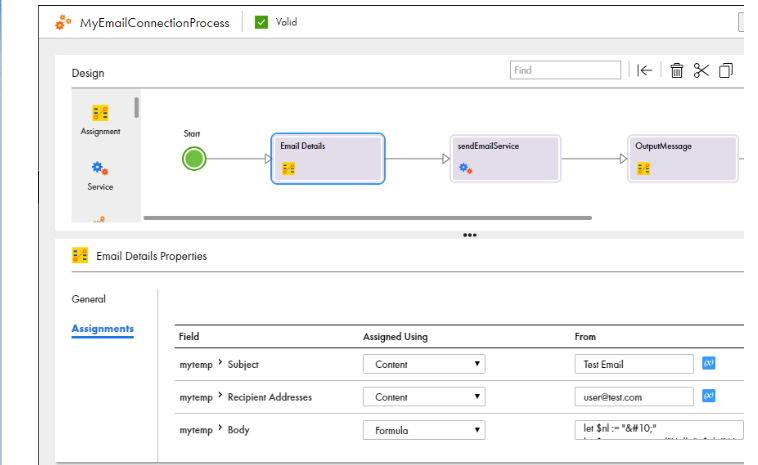Screen dimensions: 758x465
Task: Click the Email Details Properties header icon
Action: click(x=80, y=255)
